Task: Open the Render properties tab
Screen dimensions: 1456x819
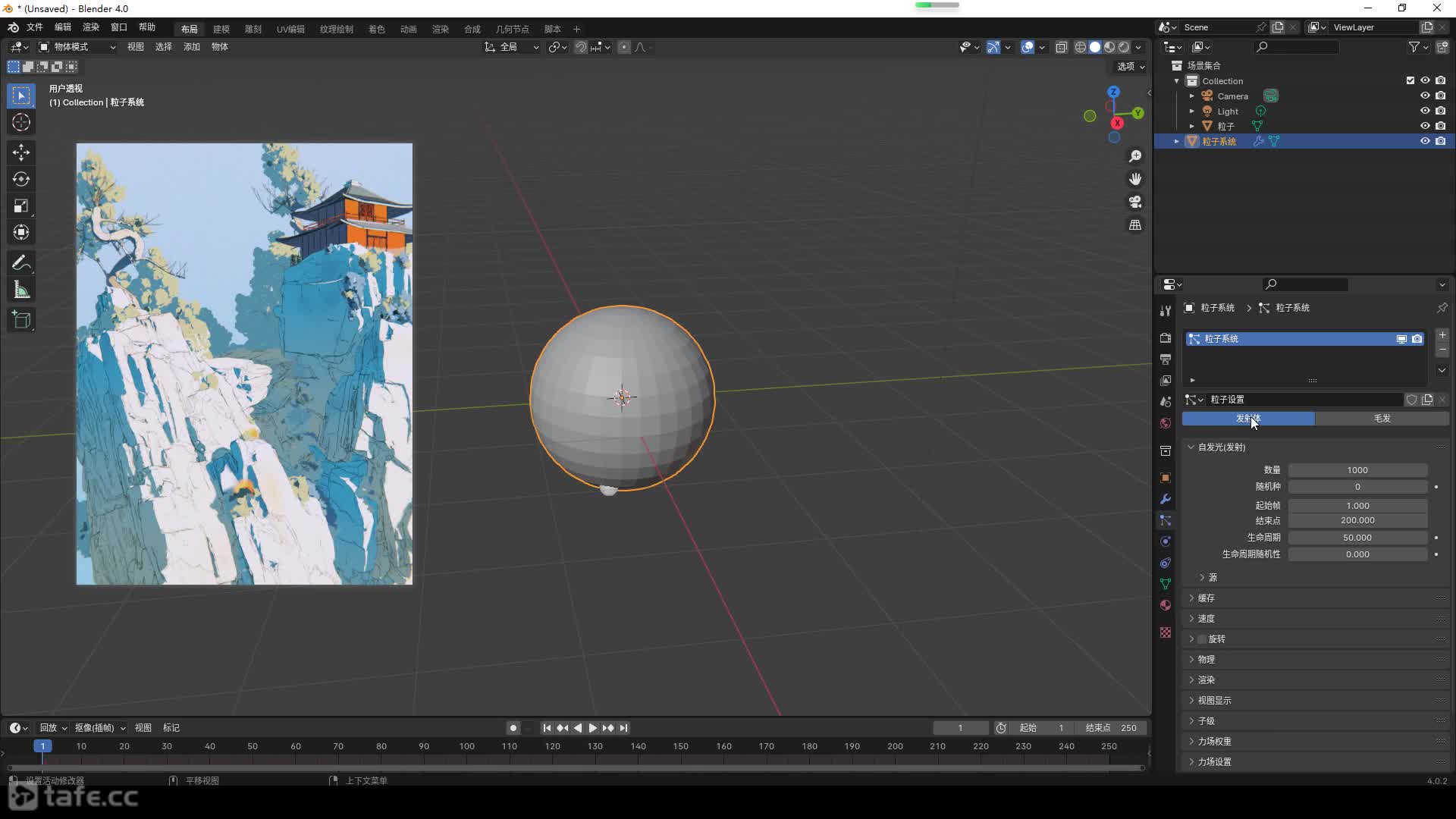Action: click(x=1166, y=337)
